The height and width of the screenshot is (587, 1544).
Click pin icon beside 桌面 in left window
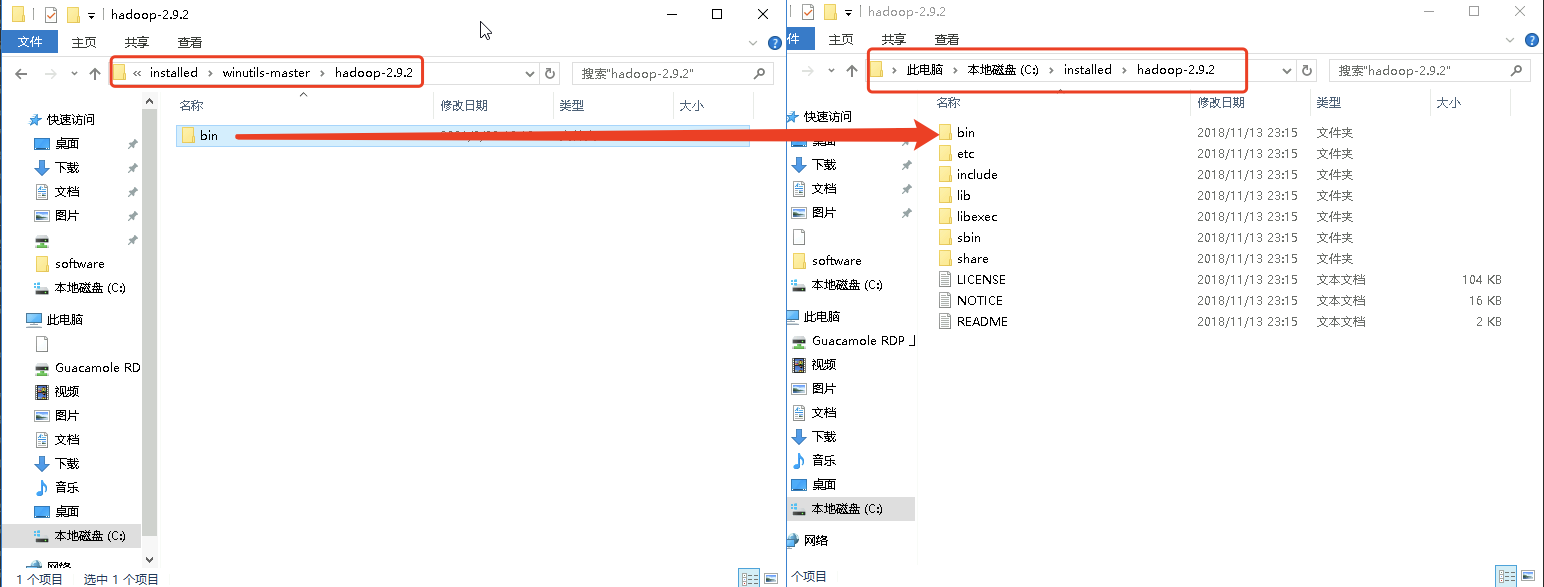132,144
